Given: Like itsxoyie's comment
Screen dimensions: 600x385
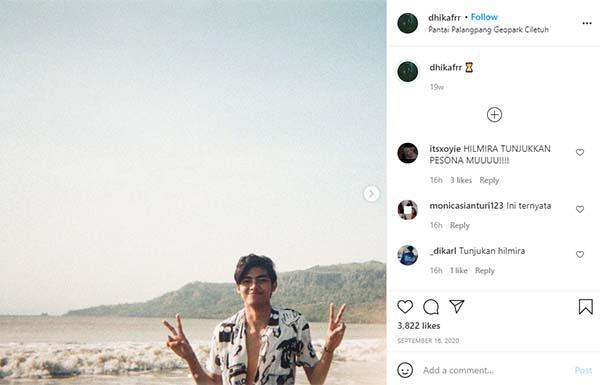Looking at the screenshot, I should coord(580,152).
